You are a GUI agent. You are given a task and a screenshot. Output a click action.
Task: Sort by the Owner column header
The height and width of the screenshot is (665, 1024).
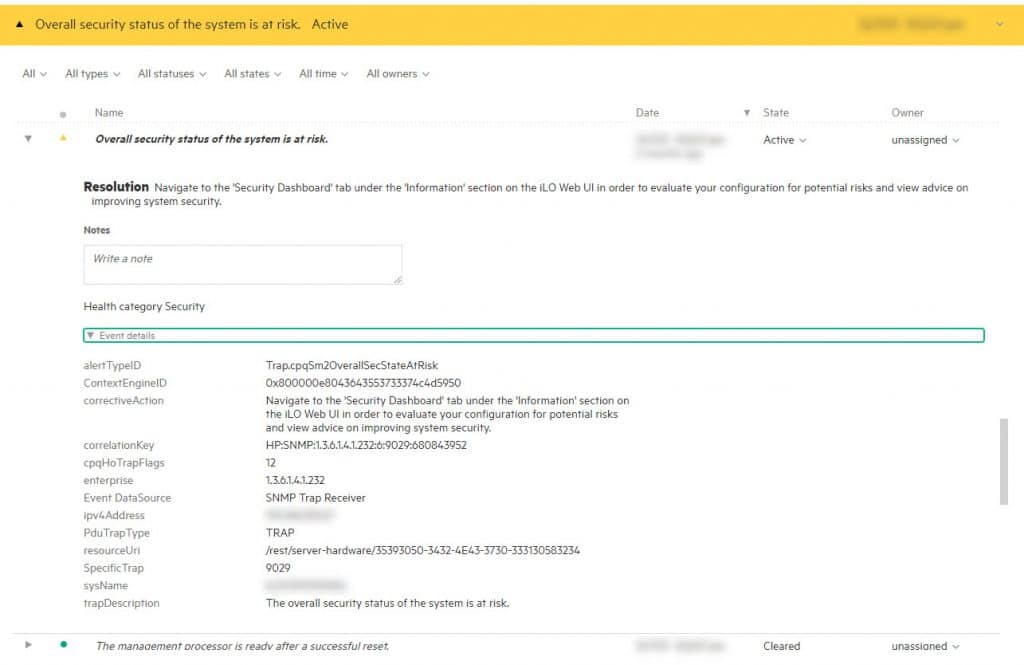pyautogui.click(x=907, y=112)
